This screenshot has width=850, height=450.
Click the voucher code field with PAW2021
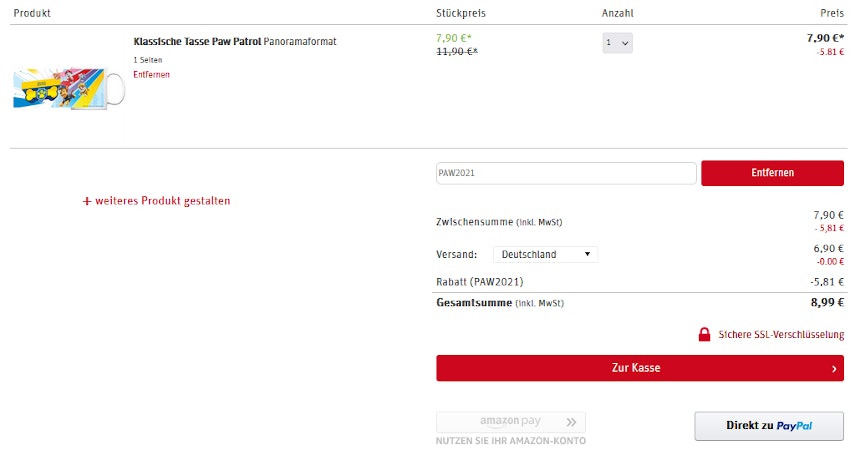(x=566, y=173)
